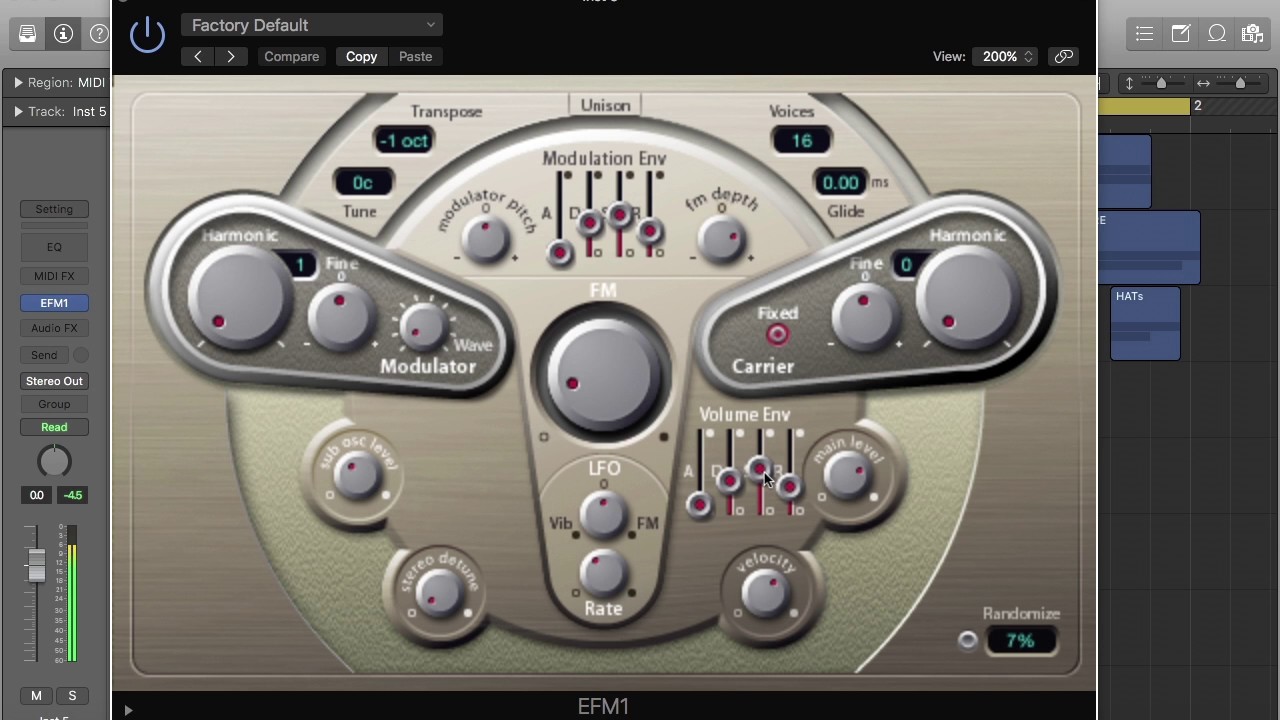Open the Audio FX slot
This screenshot has height=720, width=1280.
54,328
